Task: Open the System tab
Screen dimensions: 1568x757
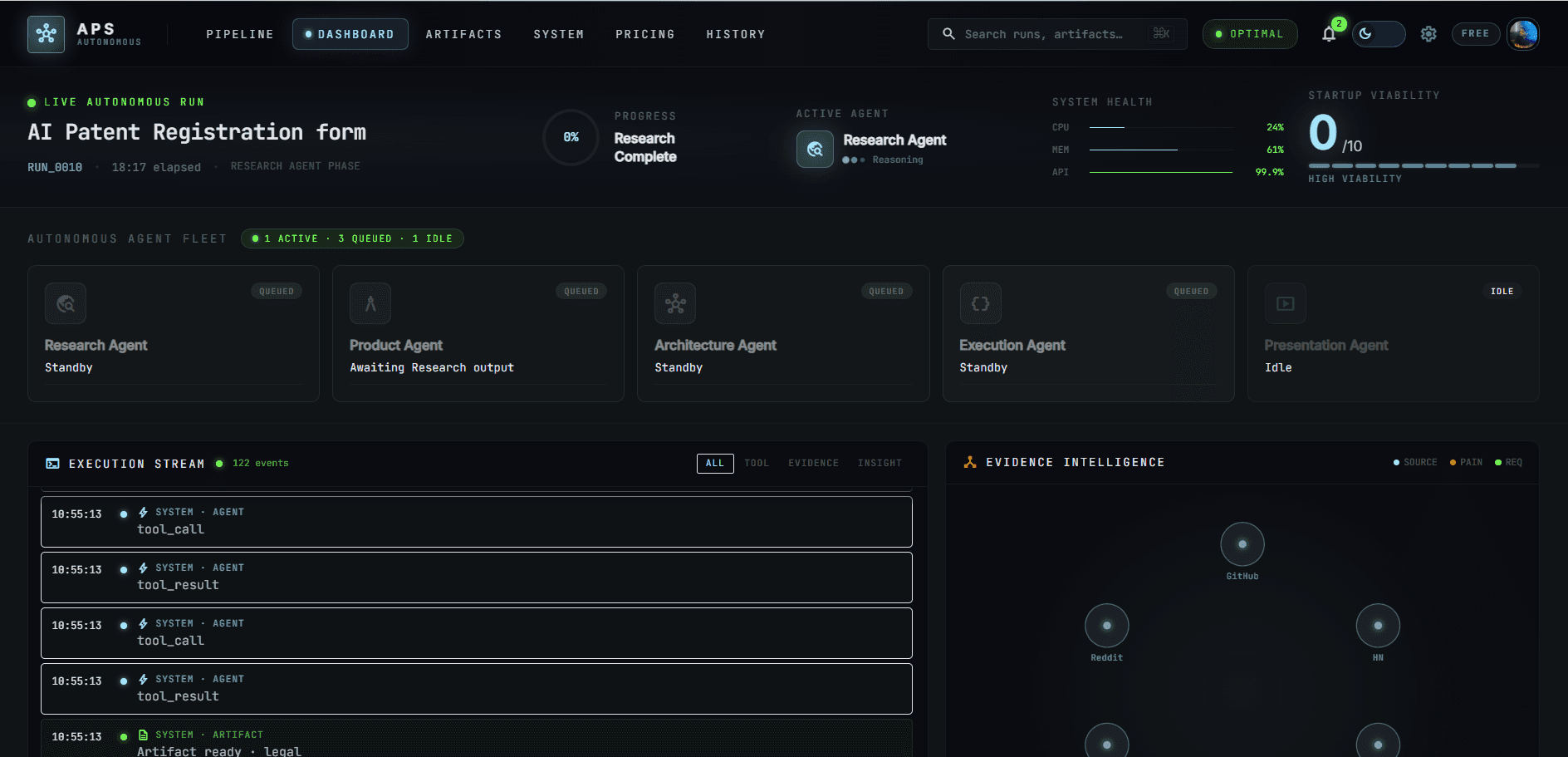Action: [559, 34]
